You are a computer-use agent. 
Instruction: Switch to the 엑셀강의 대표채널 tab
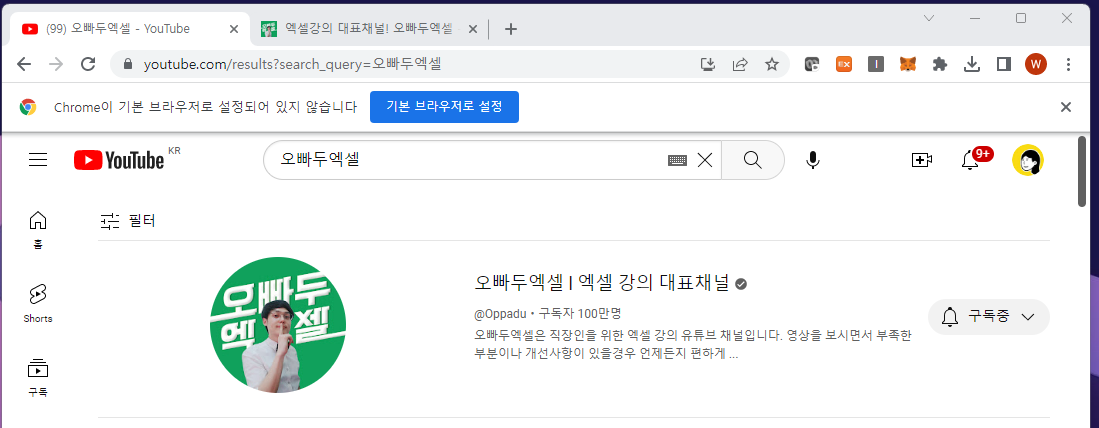pyautogui.click(x=368, y=29)
